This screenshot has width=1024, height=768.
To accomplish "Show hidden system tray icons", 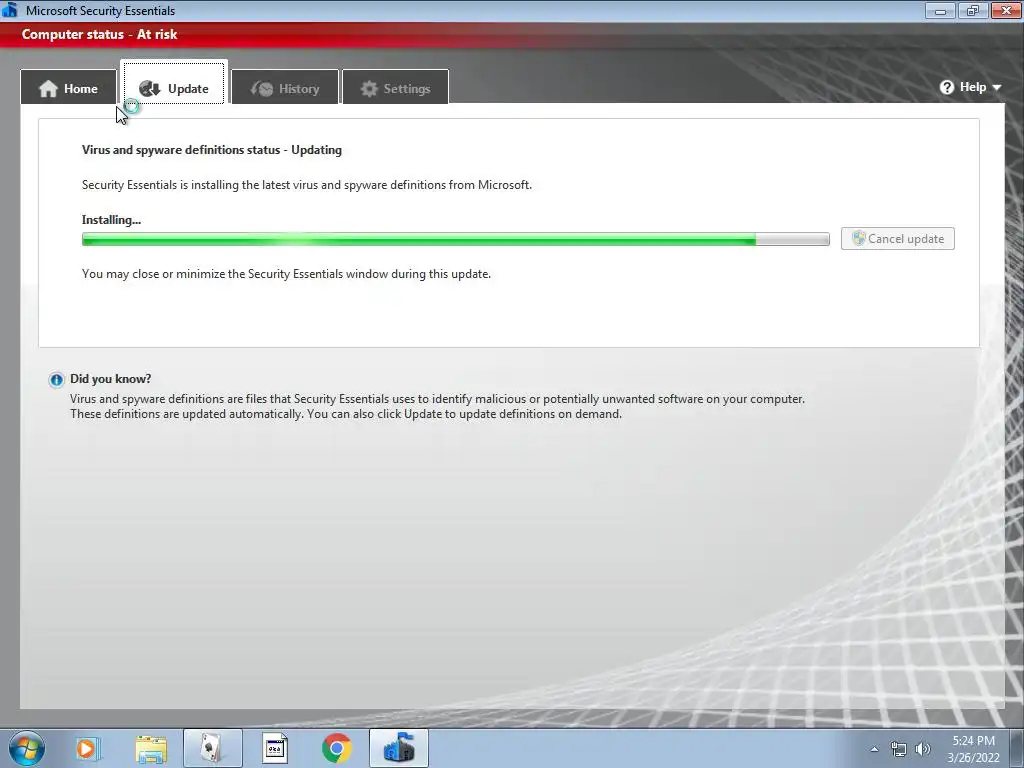I will tap(874, 749).
